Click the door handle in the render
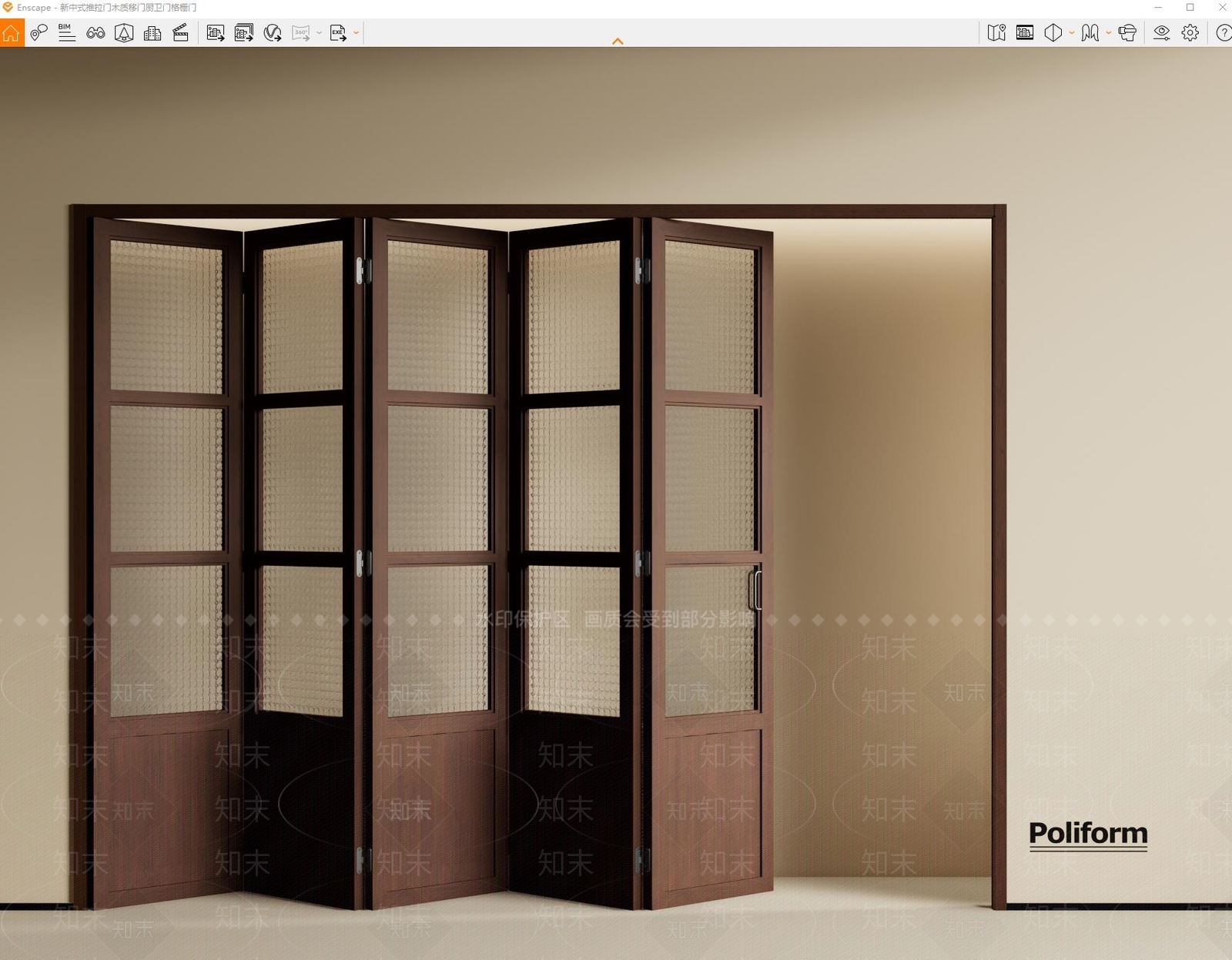1232x960 pixels. [x=755, y=590]
